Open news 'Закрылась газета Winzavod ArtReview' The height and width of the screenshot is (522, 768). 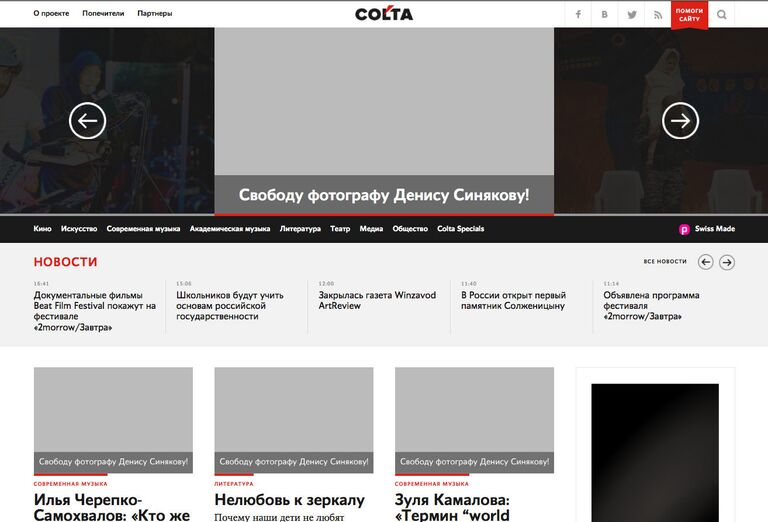[377, 300]
